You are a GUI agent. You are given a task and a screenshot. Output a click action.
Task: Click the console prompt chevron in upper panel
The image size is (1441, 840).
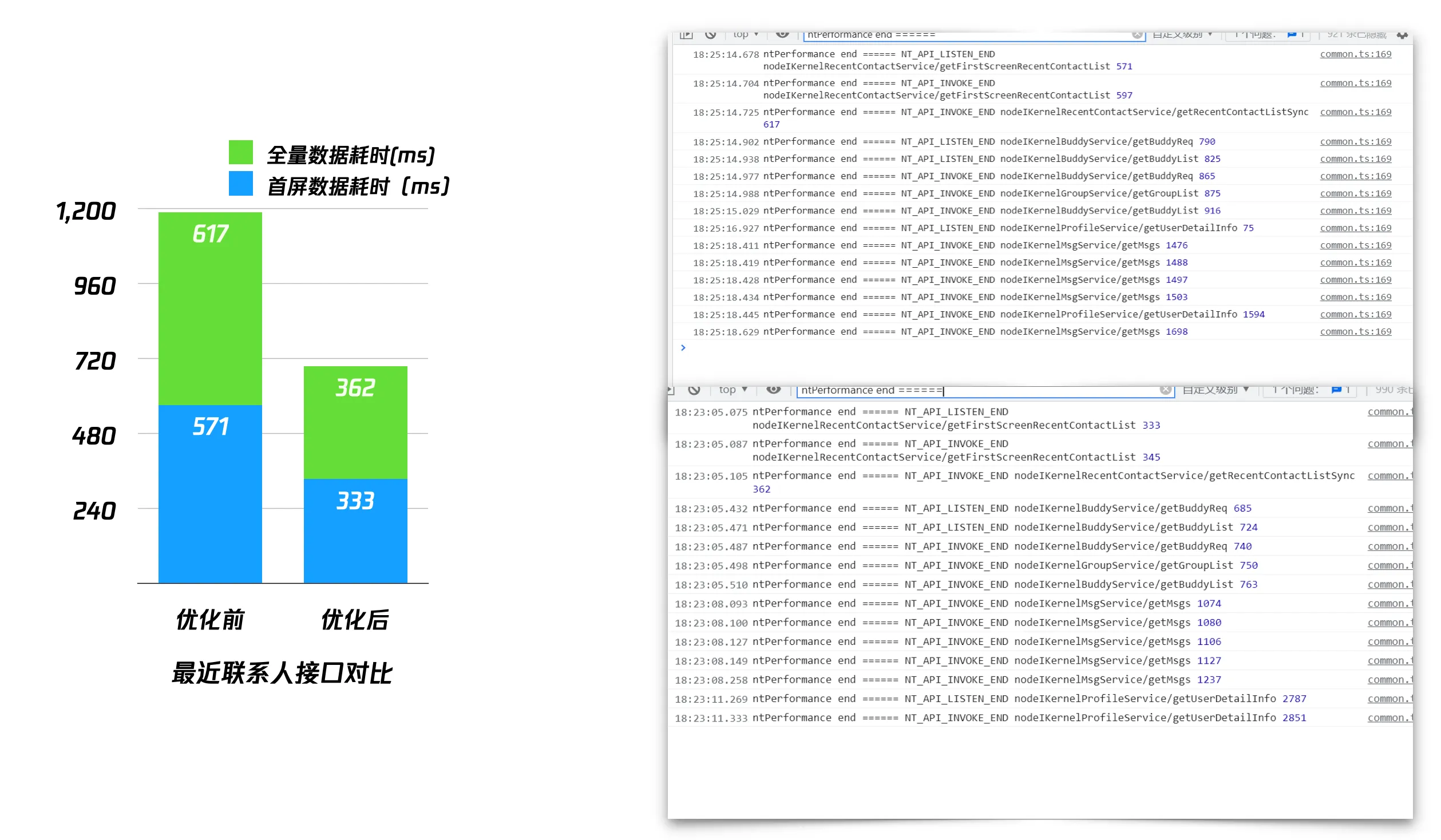pyautogui.click(x=683, y=348)
